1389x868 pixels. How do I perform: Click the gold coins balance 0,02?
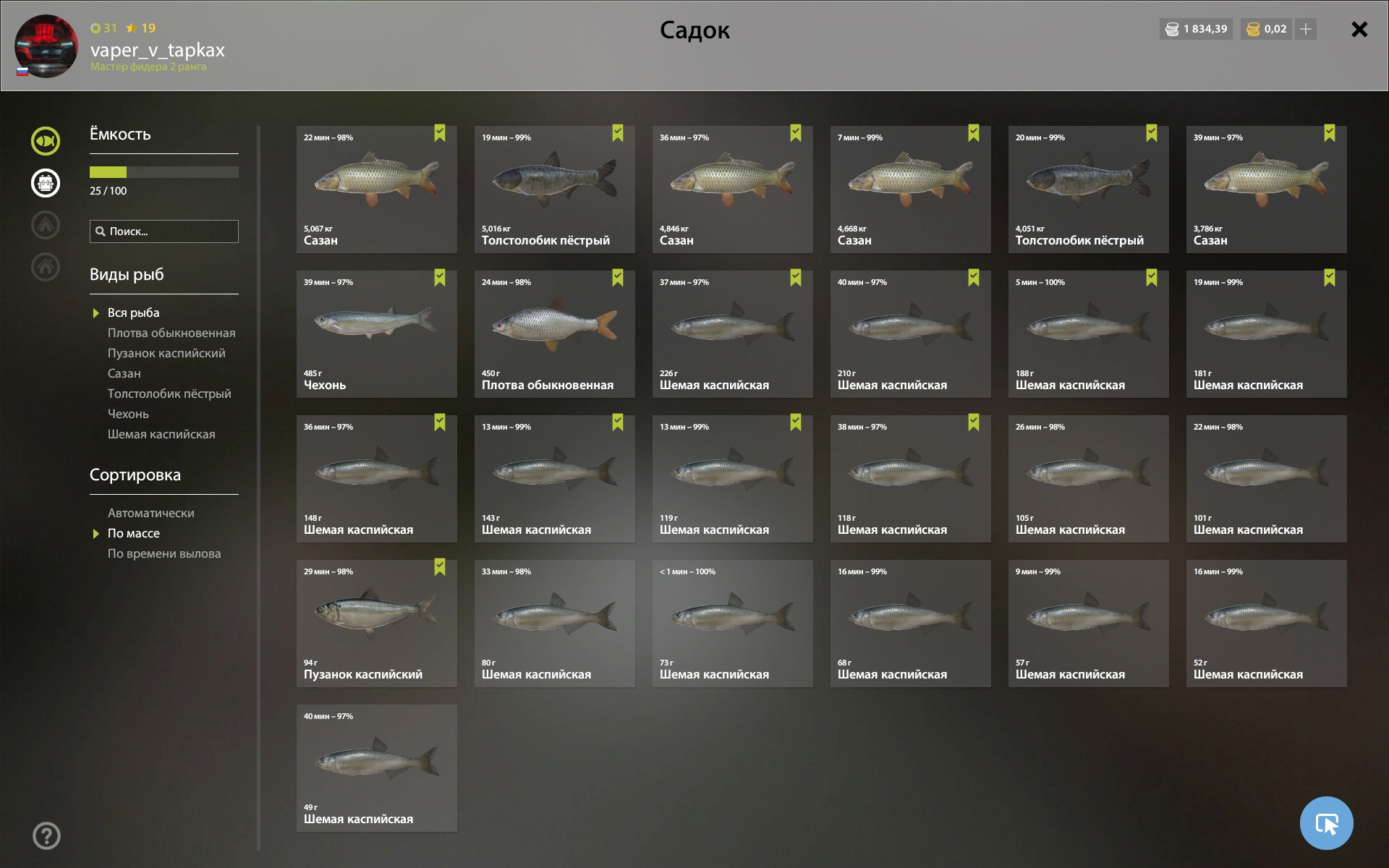click(x=1267, y=29)
